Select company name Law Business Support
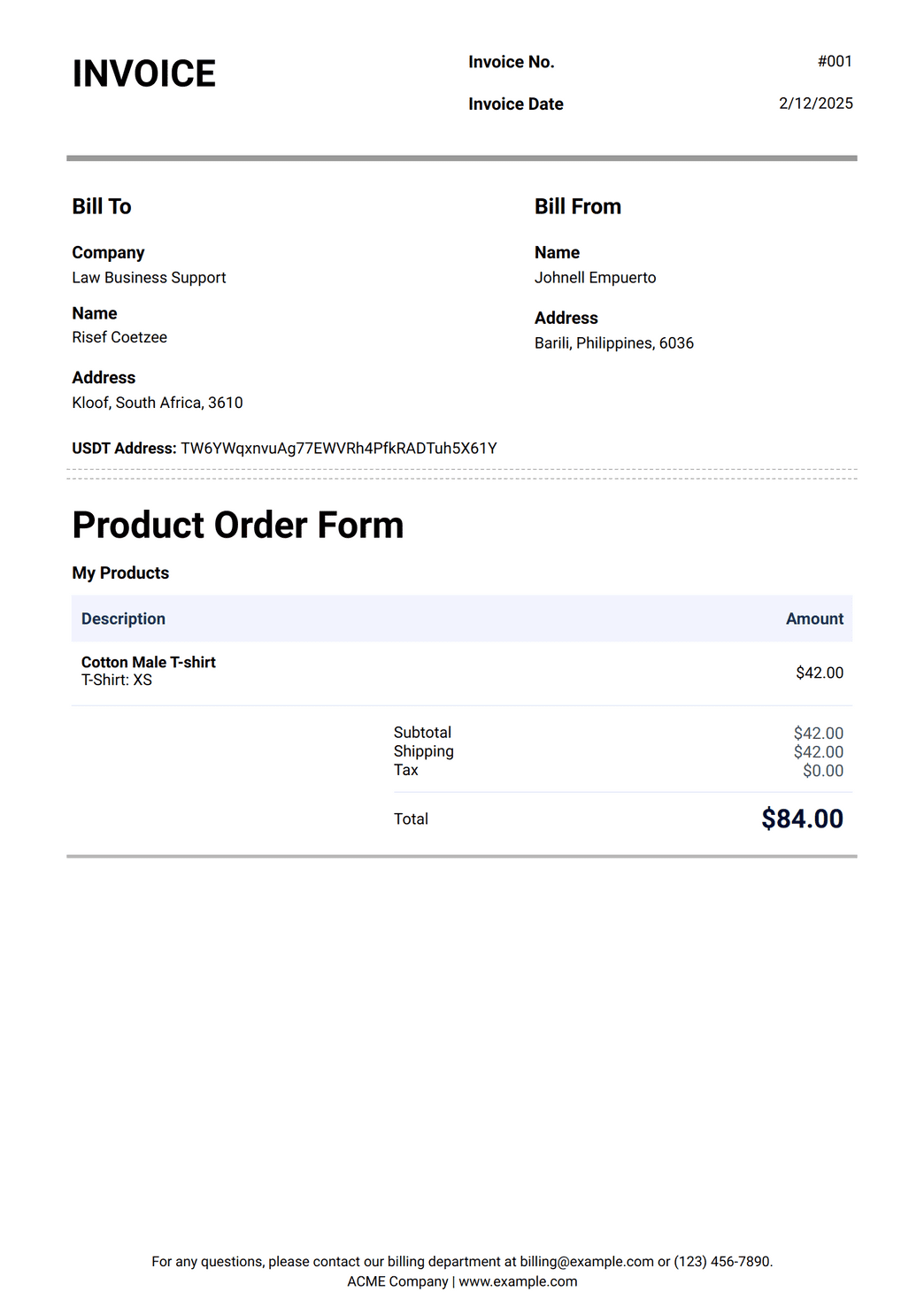The image size is (924, 1307). coord(149,278)
